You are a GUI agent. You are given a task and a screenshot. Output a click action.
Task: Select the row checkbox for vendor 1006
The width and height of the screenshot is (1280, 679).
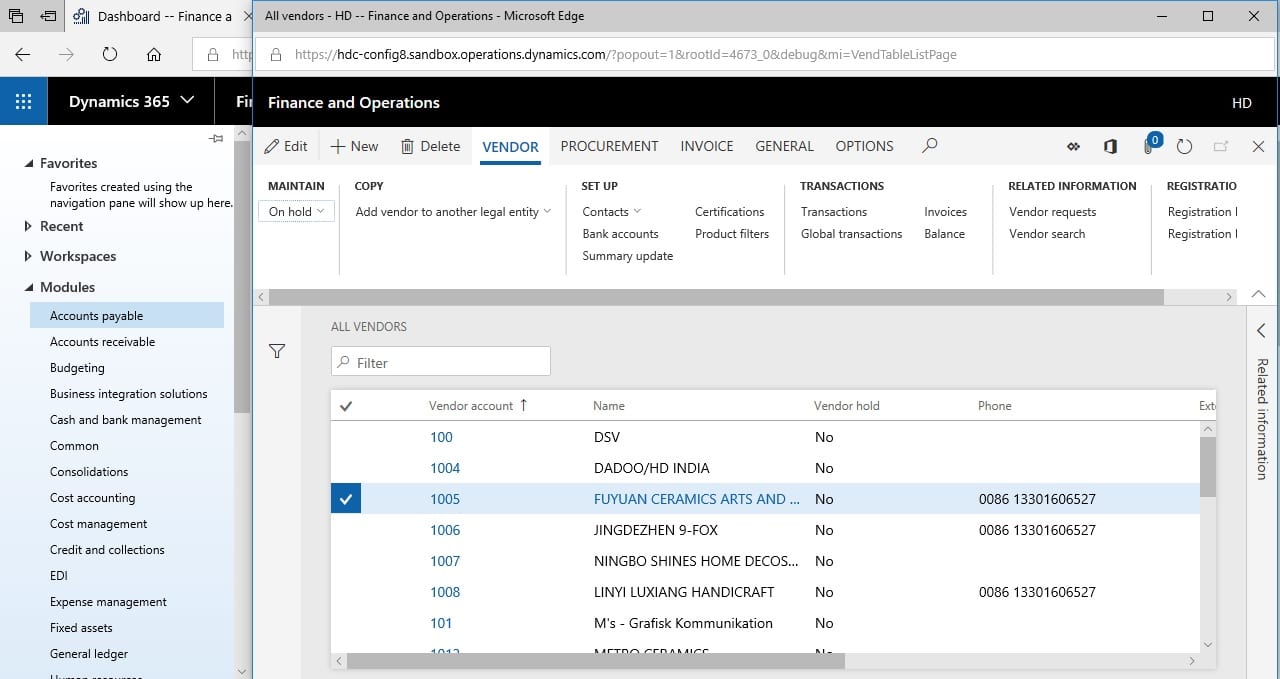pos(346,530)
